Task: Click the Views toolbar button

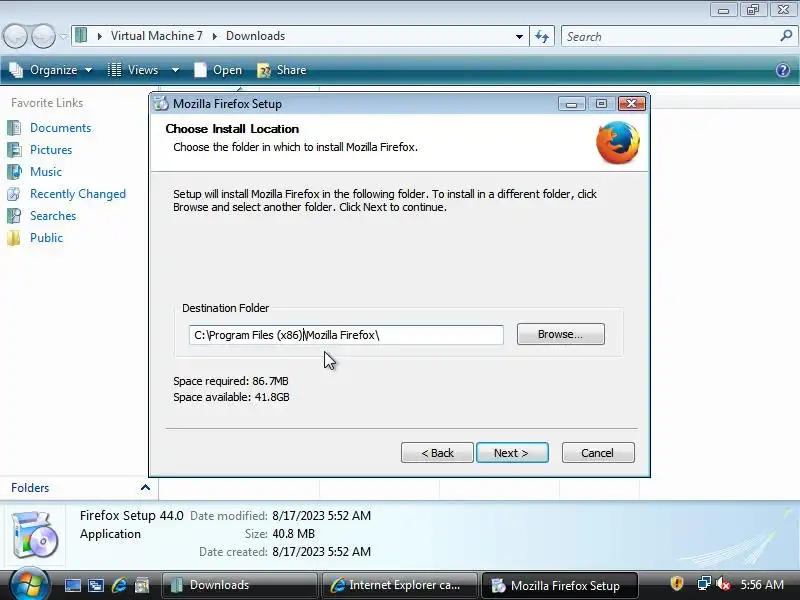Action: point(133,70)
